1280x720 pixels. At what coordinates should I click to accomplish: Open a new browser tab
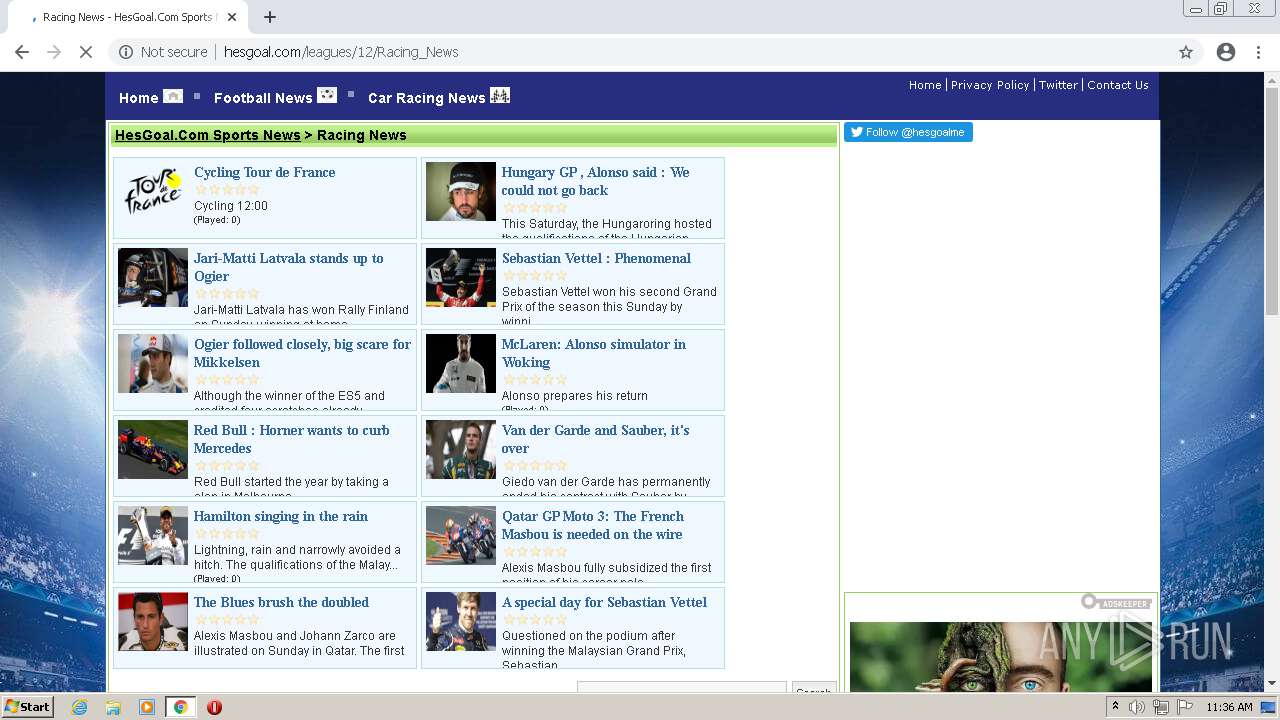pos(270,17)
